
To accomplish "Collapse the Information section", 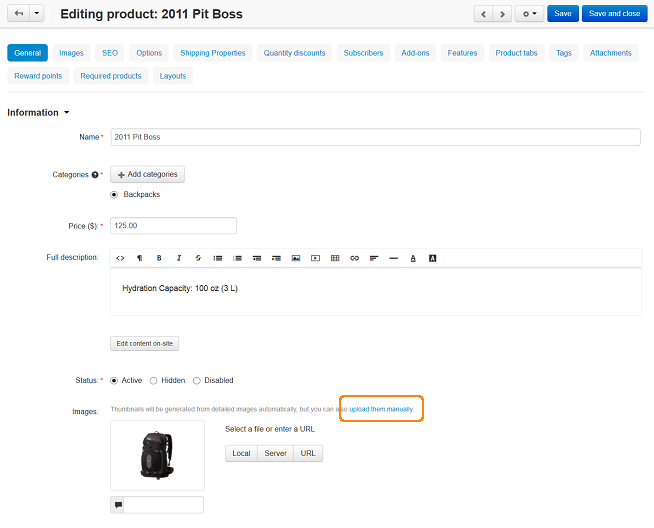I will coord(38,113).
